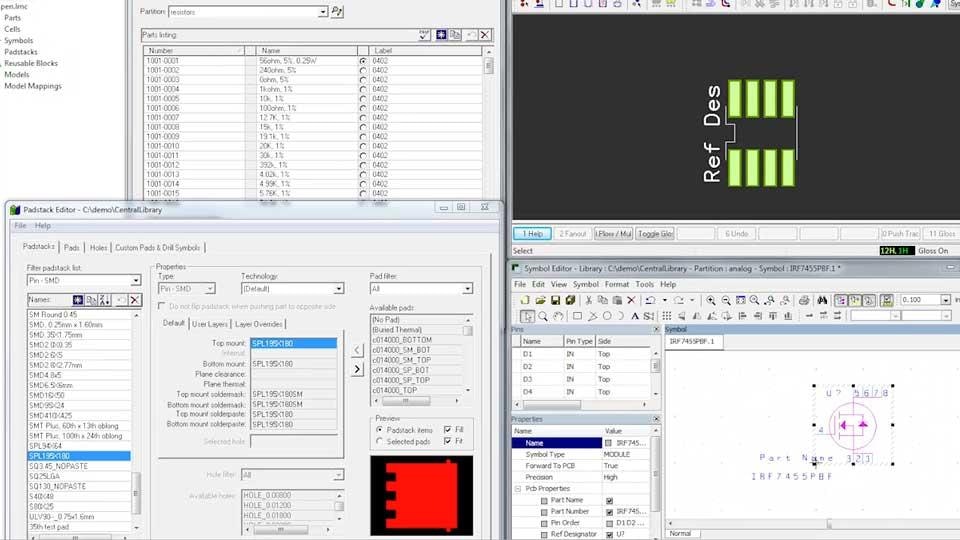Click the Padstack Names sort A-Z icon
Screen dimensions: 960x540
[x=105, y=299]
